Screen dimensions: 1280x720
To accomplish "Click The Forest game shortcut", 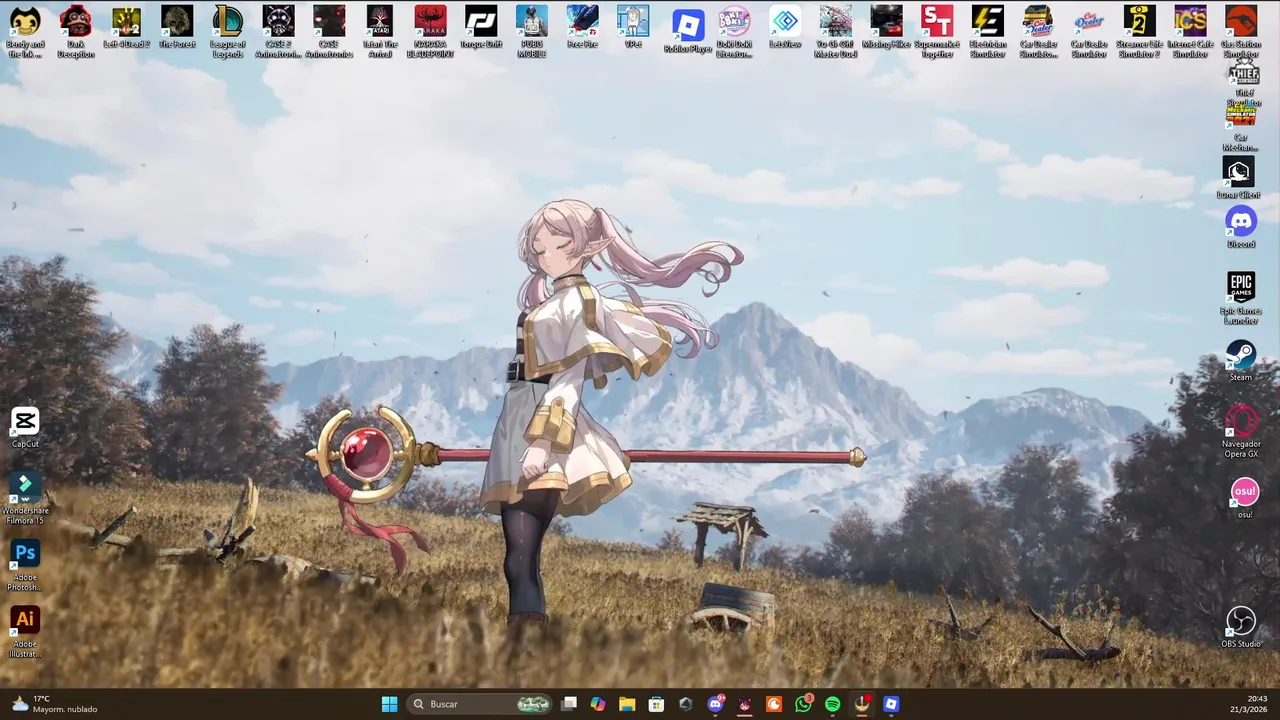I will coord(177,28).
